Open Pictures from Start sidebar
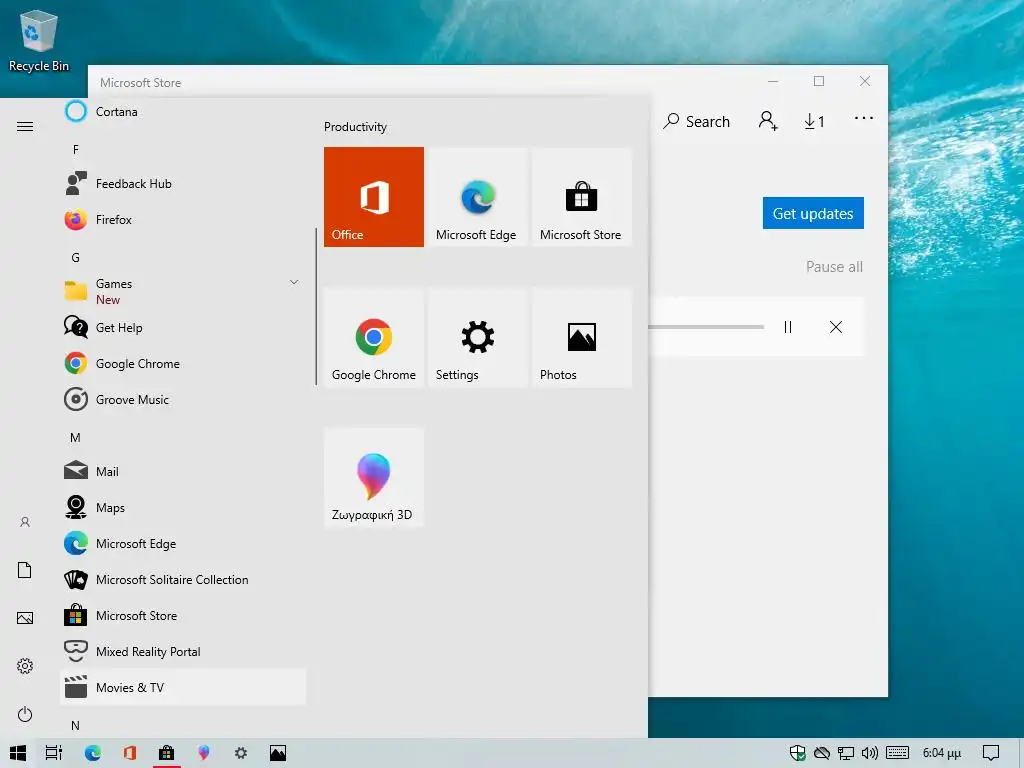This screenshot has height=768, width=1024. pyautogui.click(x=25, y=618)
